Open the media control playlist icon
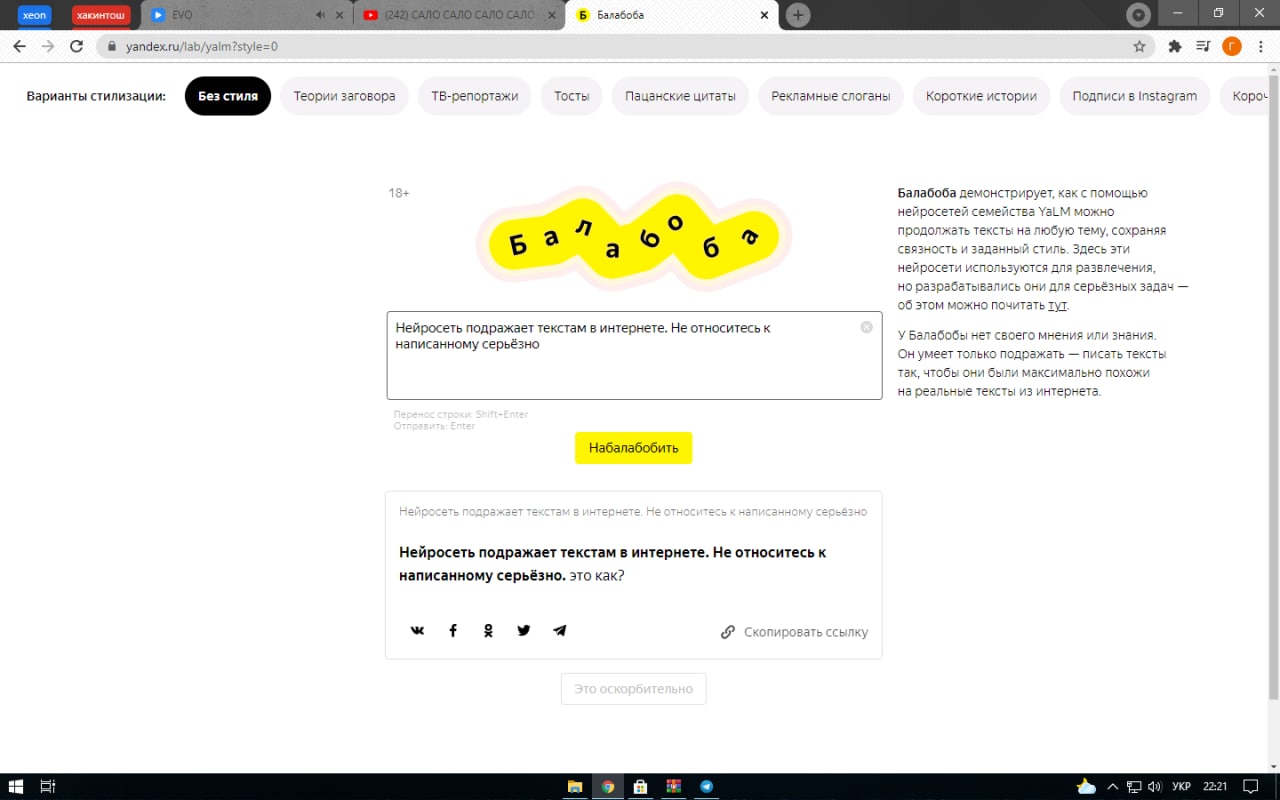This screenshot has width=1280, height=800. click(x=1203, y=46)
